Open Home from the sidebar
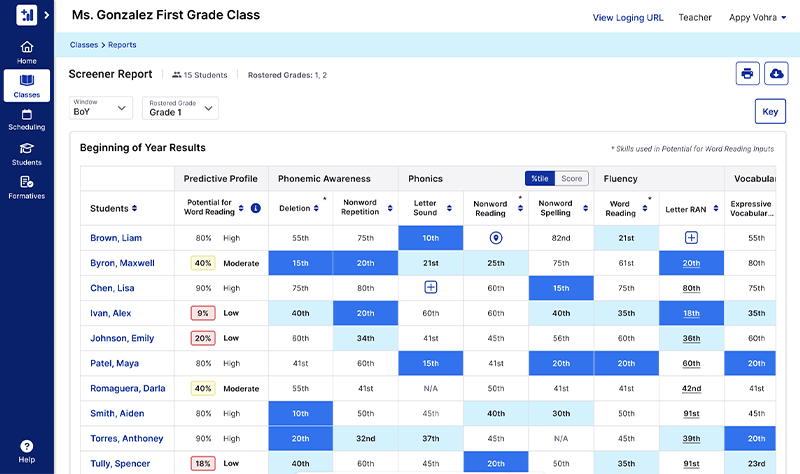Viewport: 800px width, 474px height. pos(27,52)
